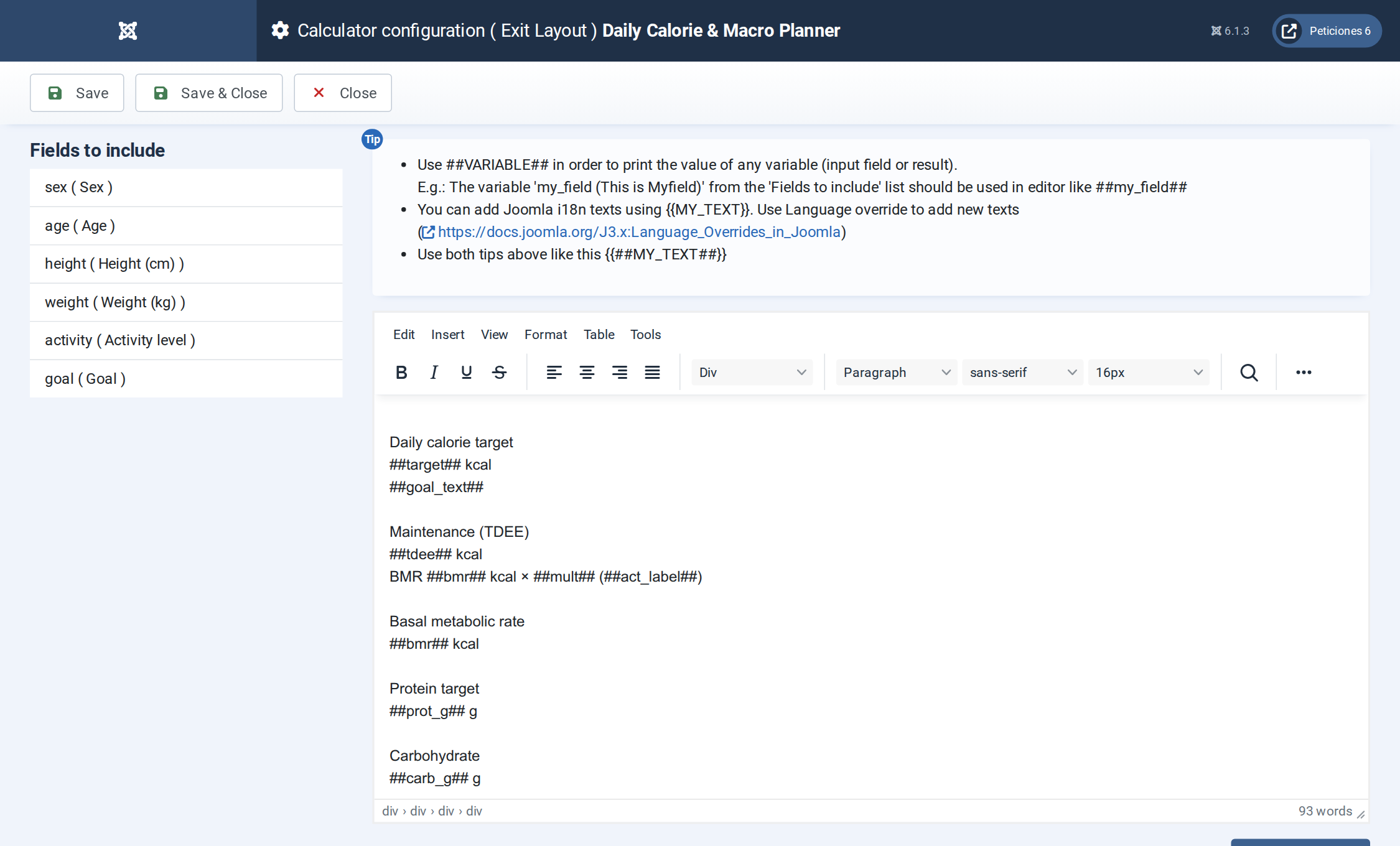
Task: Click the Joomla version 6.1.3 indicator
Action: [1230, 30]
